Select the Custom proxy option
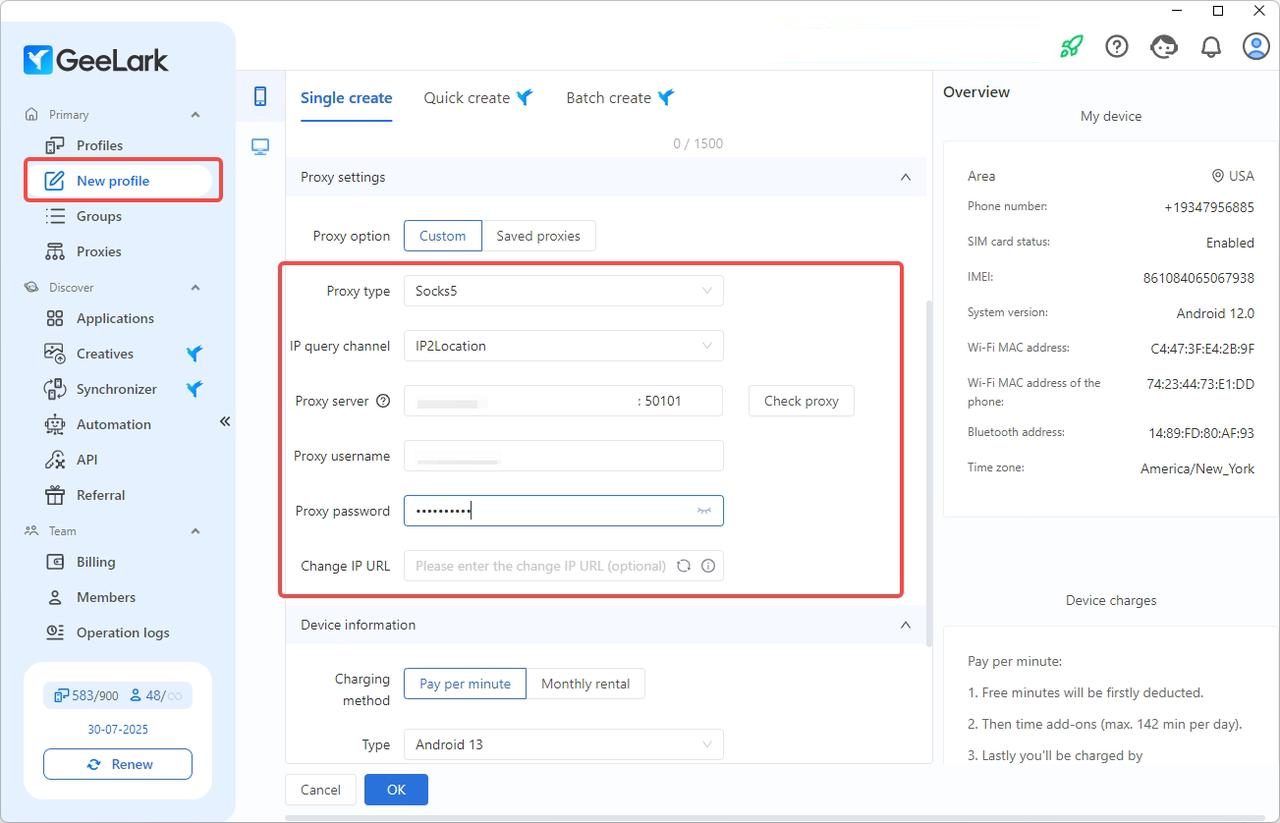 coord(442,236)
